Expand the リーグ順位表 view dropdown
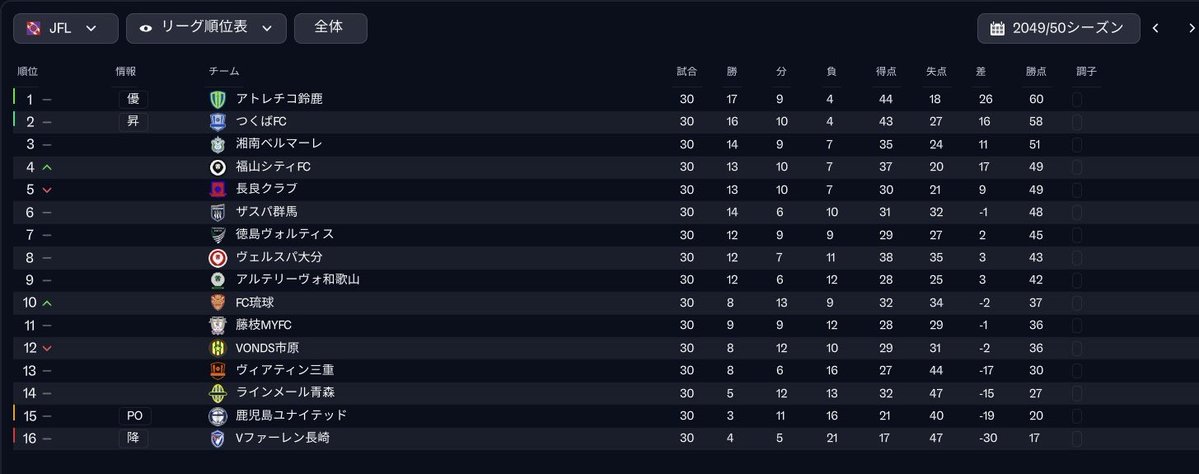The width and height of the screenshot is (1199, 474). pos(206,28)
